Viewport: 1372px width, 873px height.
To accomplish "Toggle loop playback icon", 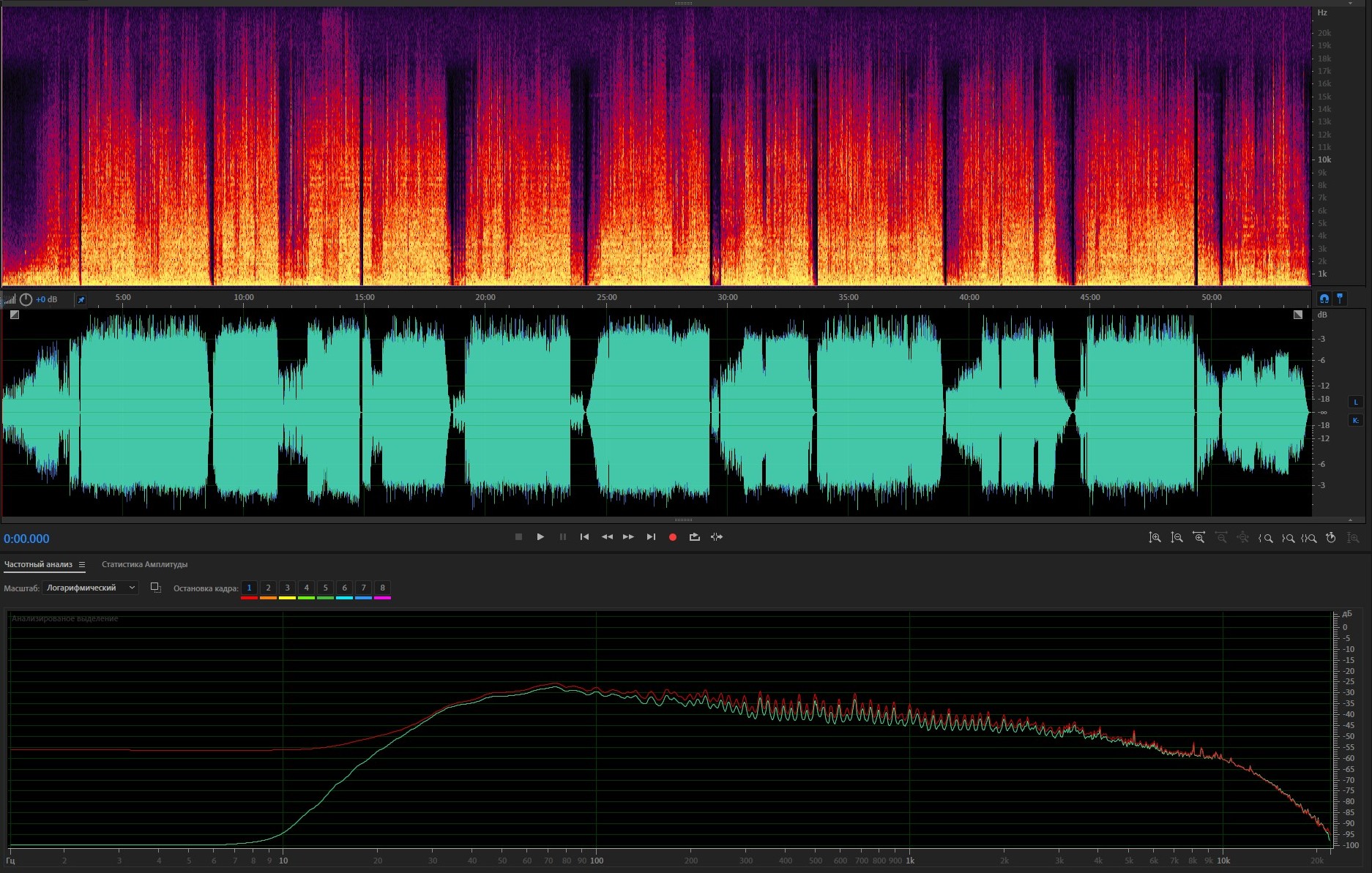I will pos(694,537).
